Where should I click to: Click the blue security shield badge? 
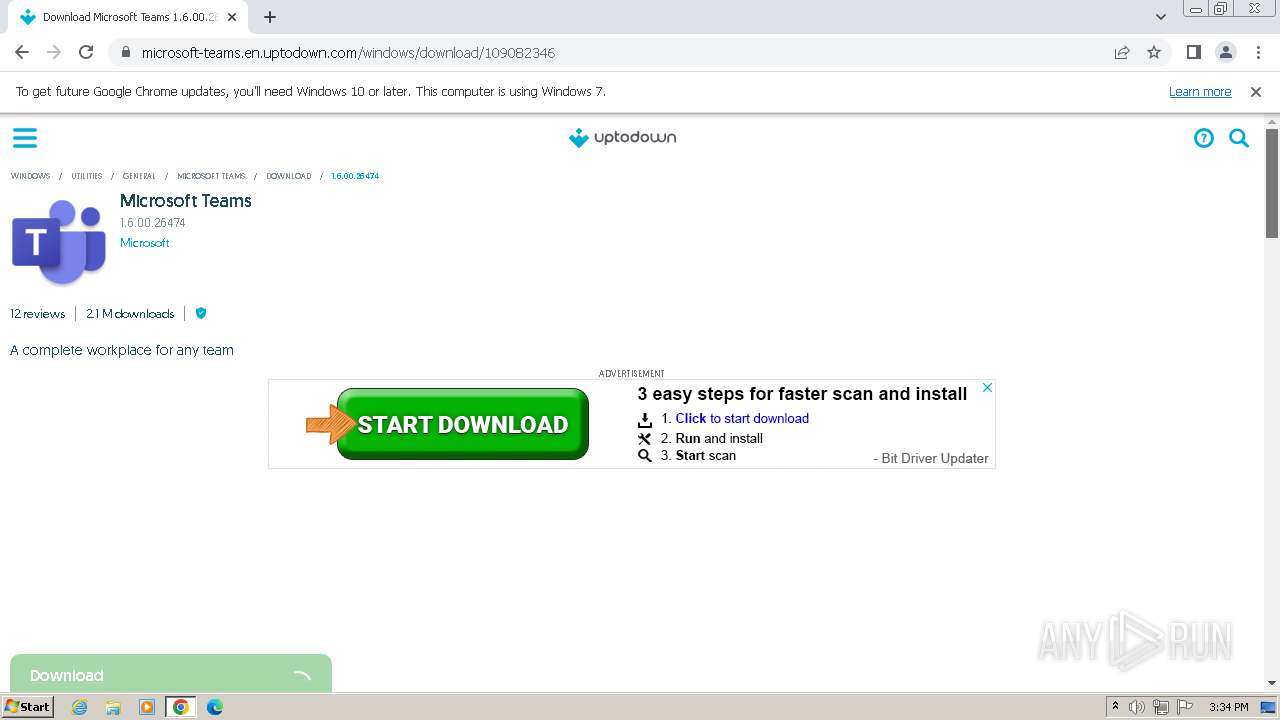(201, 313)
